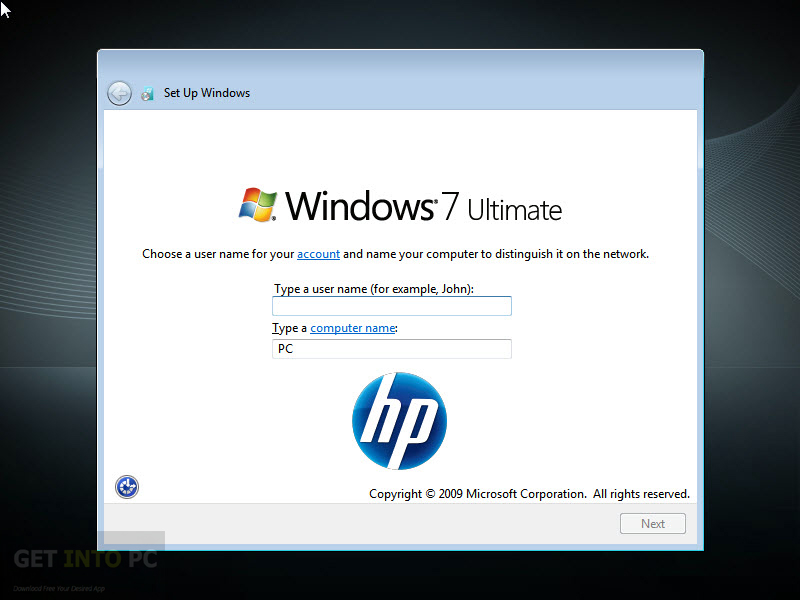
Task: Open the computer name help link
Action: [x=353, y=328]
